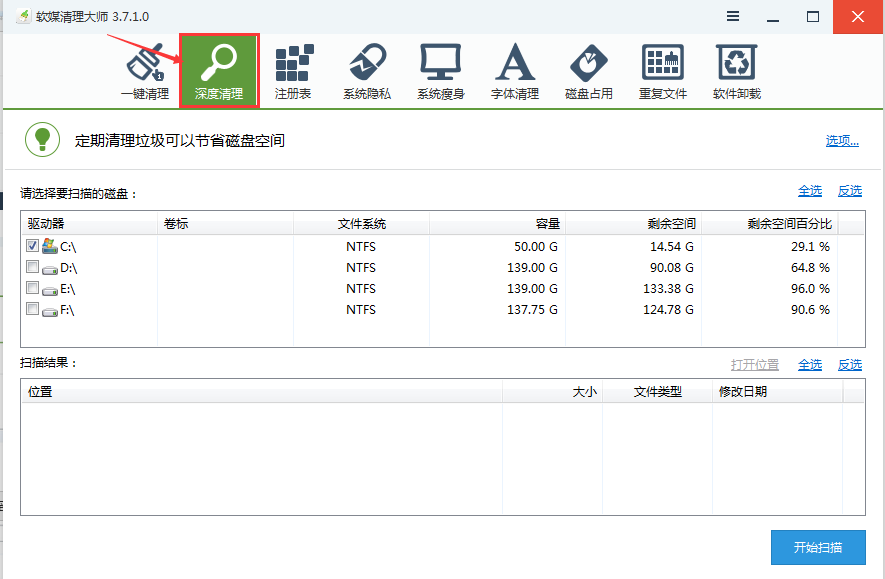
Task: Open the 选项... options link
Action: click(841, 140)
